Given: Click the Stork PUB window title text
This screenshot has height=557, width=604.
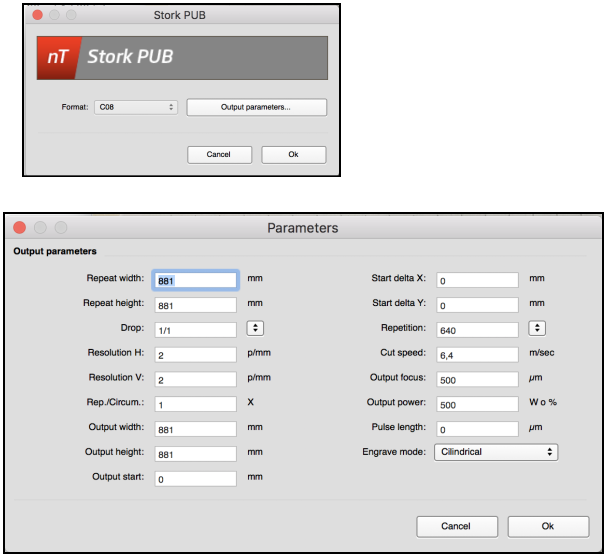Looking at the screenshot, I should [x=180, y=15].
